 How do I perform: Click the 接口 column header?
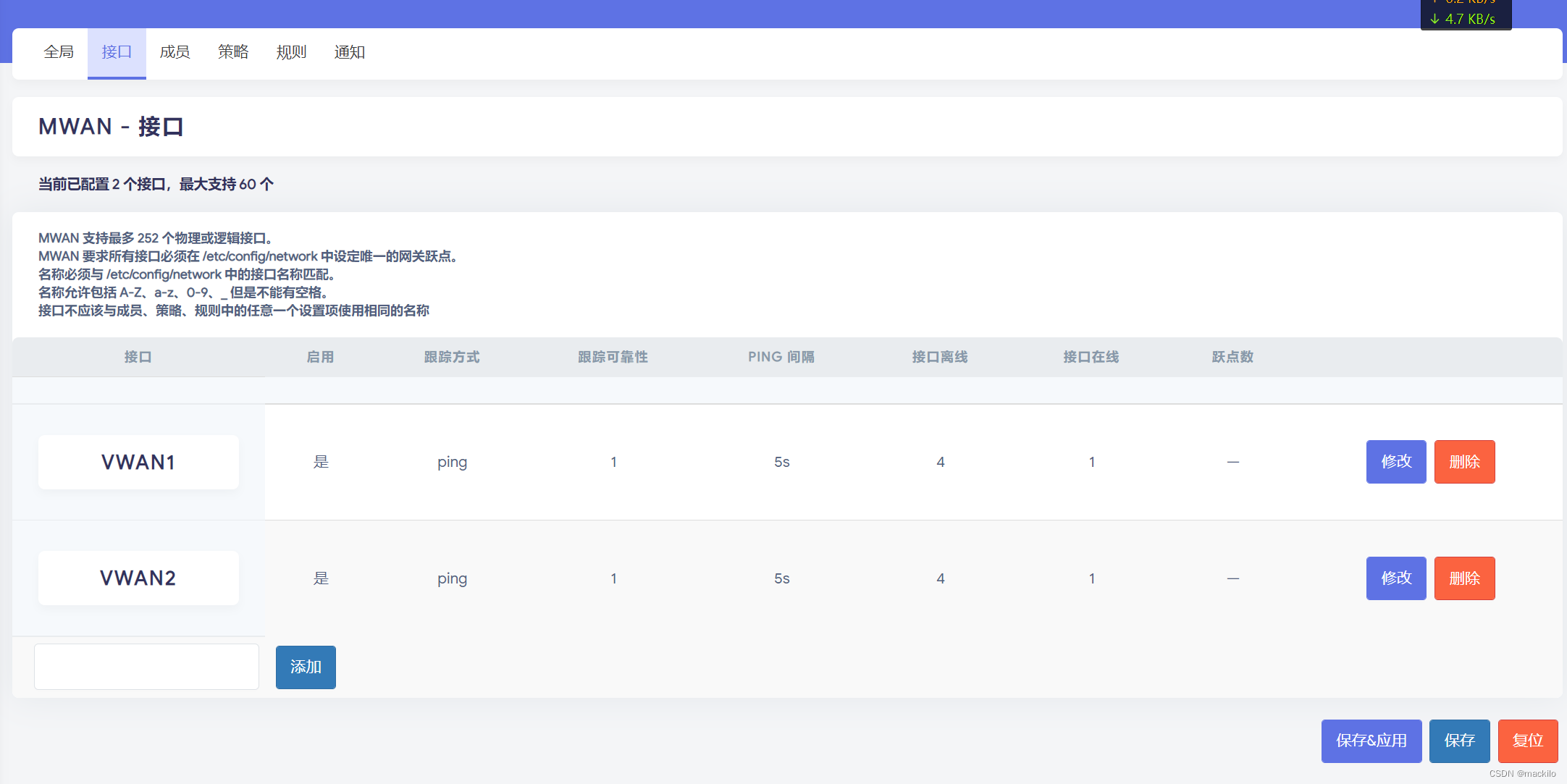(138, 357)
